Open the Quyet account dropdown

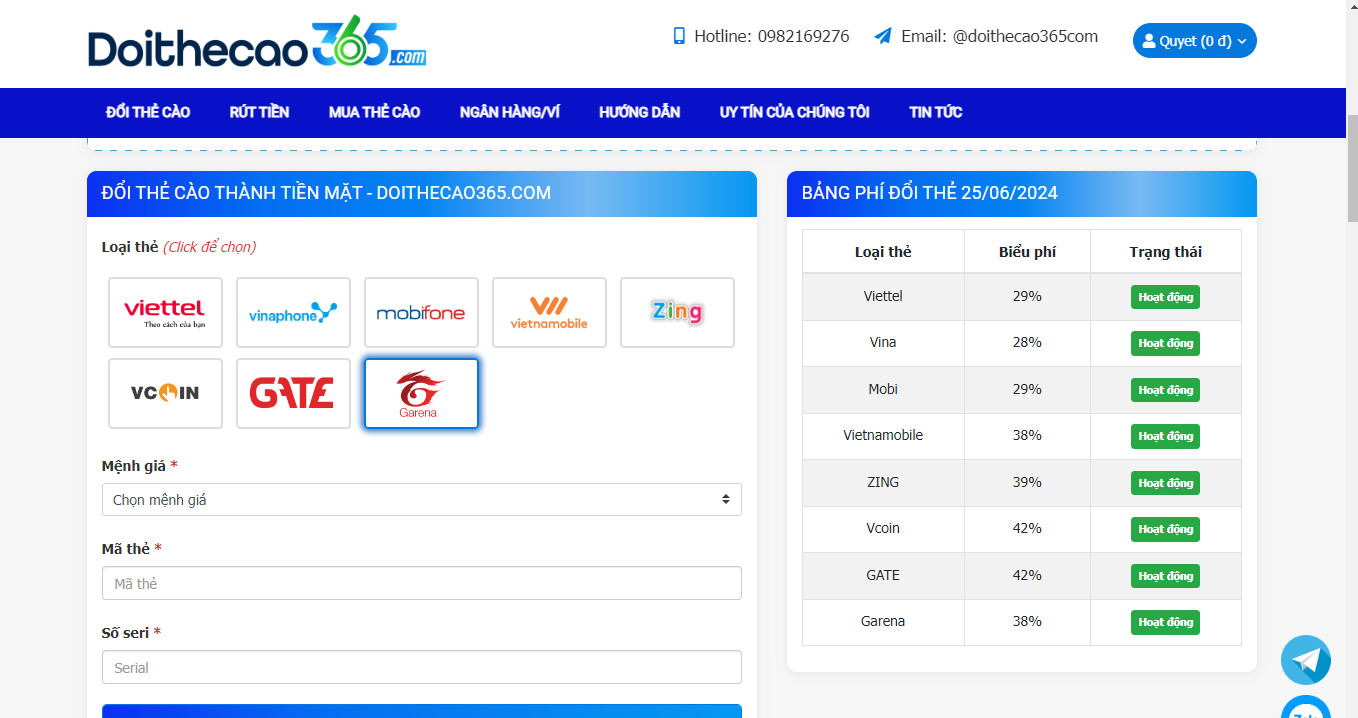(1195, 41)
